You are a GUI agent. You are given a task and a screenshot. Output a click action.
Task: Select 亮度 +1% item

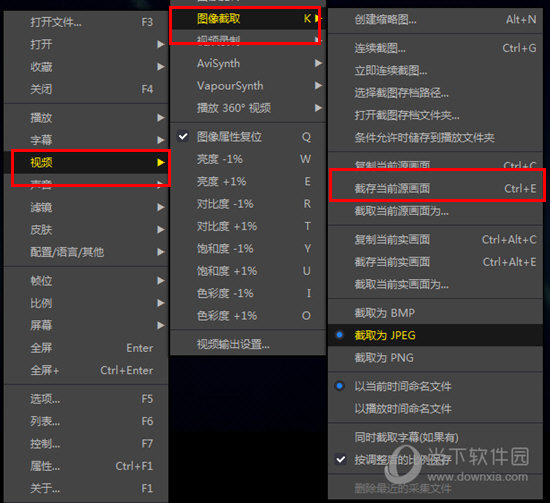tap(248, 182)
